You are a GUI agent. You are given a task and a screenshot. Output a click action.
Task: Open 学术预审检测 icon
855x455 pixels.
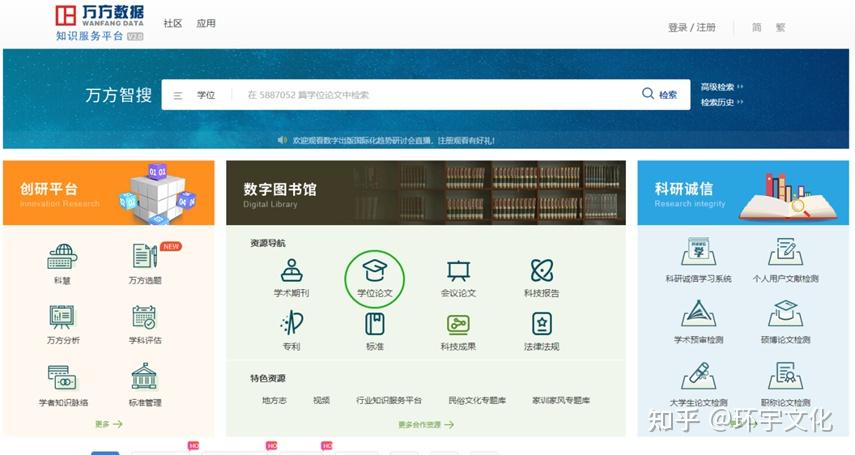(699, 313)
